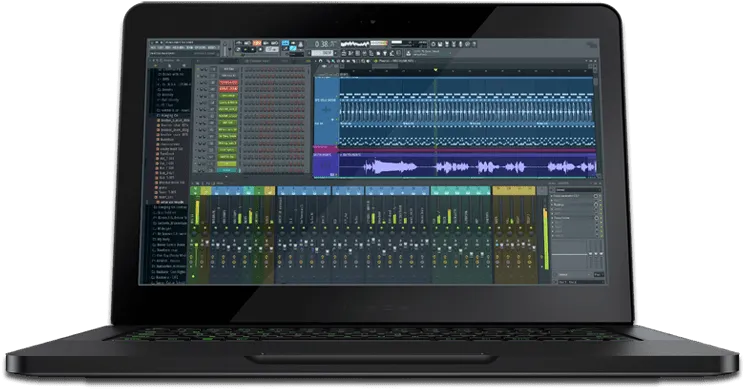Click the teal mixer group header strip

(x=460, y=191)
